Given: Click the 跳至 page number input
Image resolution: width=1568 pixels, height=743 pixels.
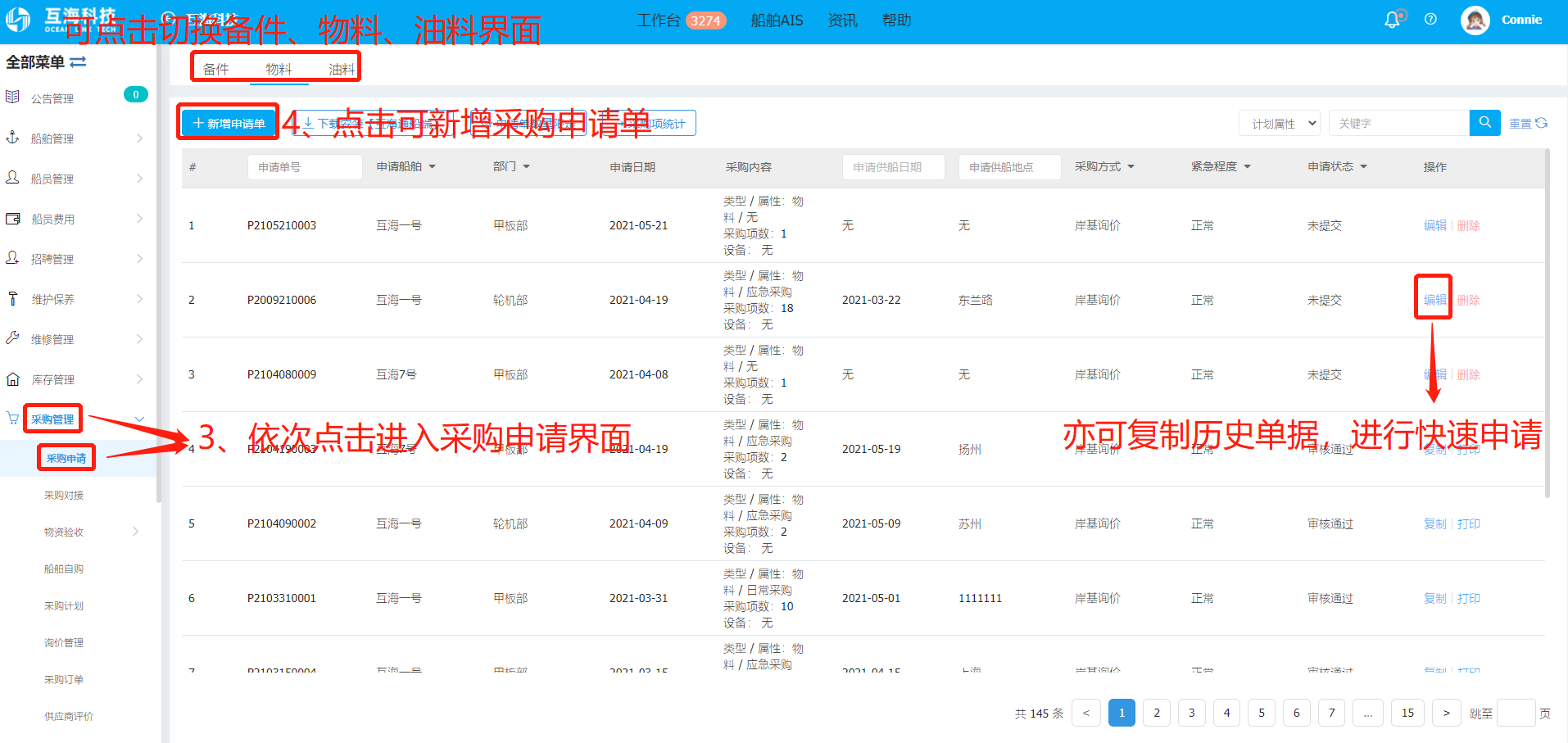Looking at the screenshot, I should 1516,713.
